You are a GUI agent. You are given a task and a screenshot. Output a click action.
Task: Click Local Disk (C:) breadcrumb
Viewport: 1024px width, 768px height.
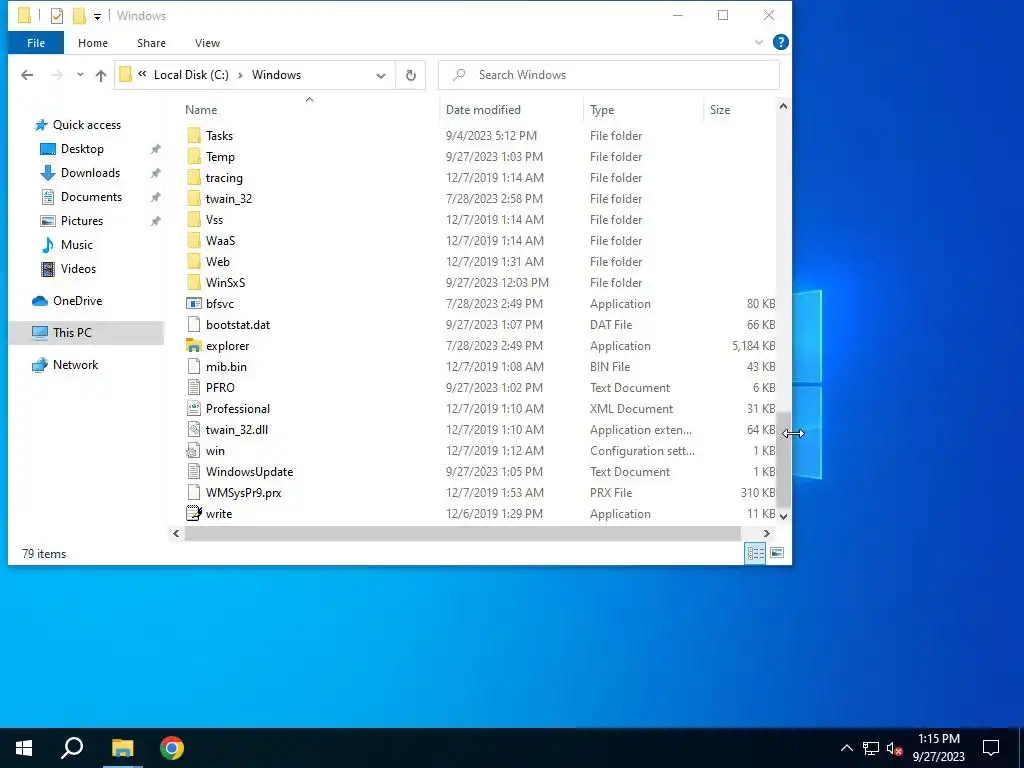click(191, 75)
